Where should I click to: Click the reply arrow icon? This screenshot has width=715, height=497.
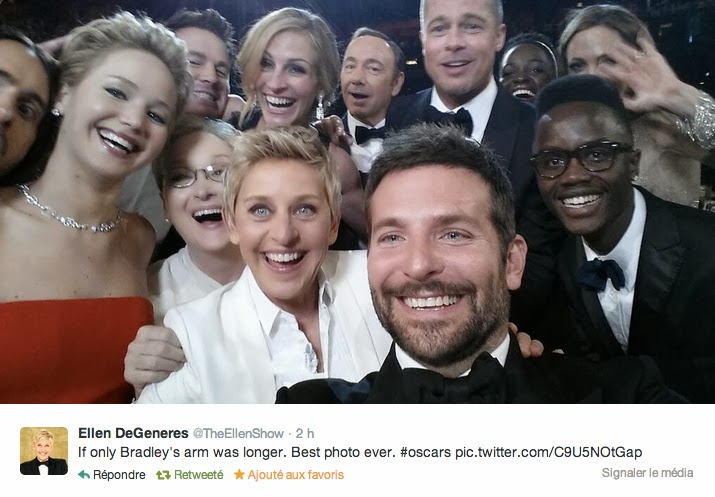tap(84, 475)
